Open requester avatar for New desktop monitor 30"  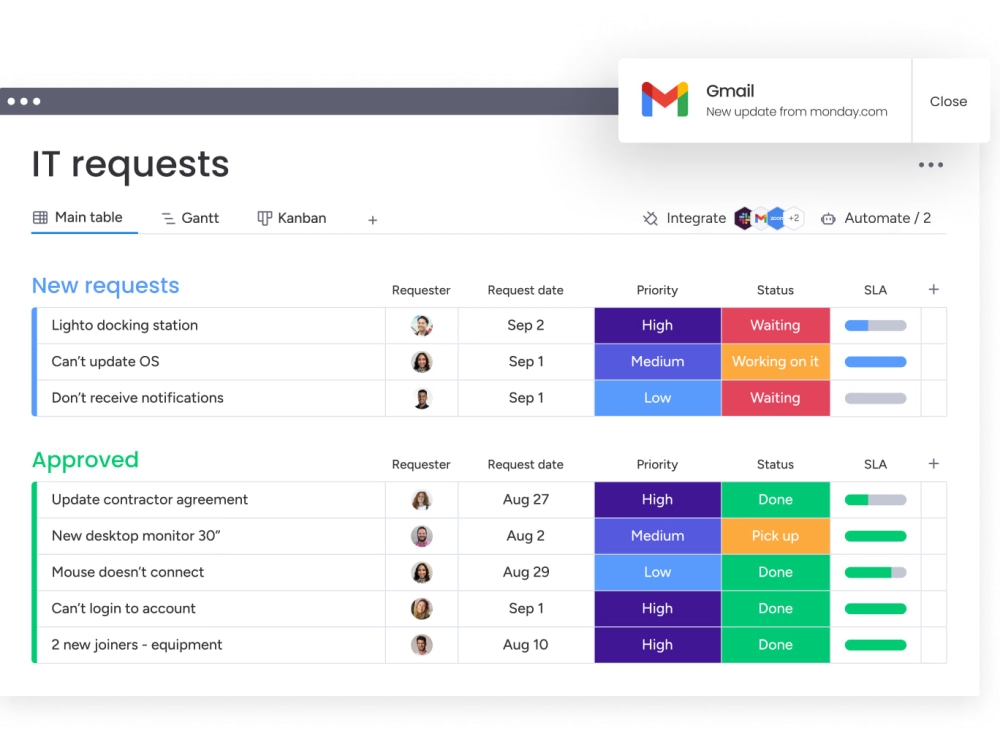422,536
